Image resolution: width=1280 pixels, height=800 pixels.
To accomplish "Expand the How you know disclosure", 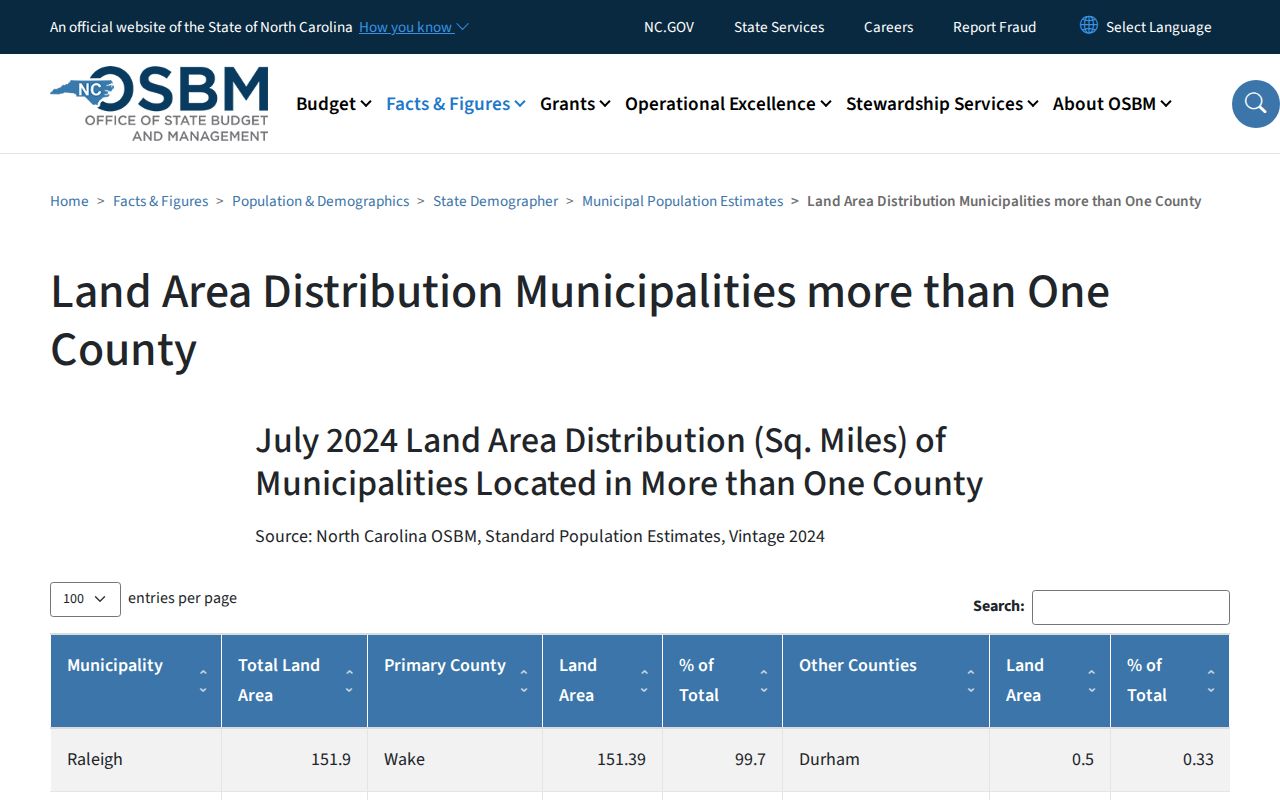I will pyautogui.click(x=413, y=27).
